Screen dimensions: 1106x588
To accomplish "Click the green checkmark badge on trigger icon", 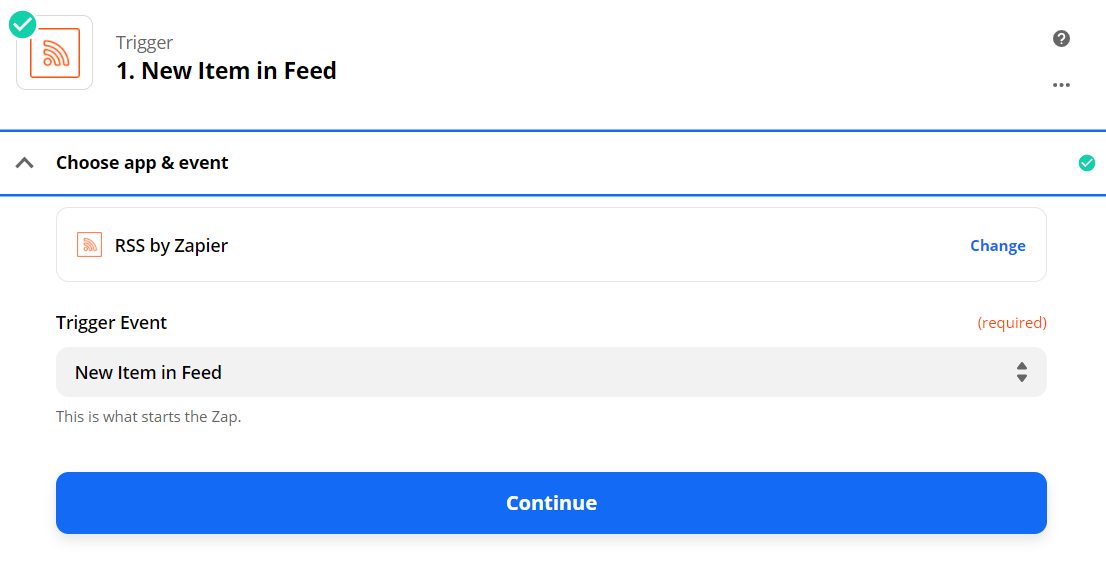I will (23, 24).
